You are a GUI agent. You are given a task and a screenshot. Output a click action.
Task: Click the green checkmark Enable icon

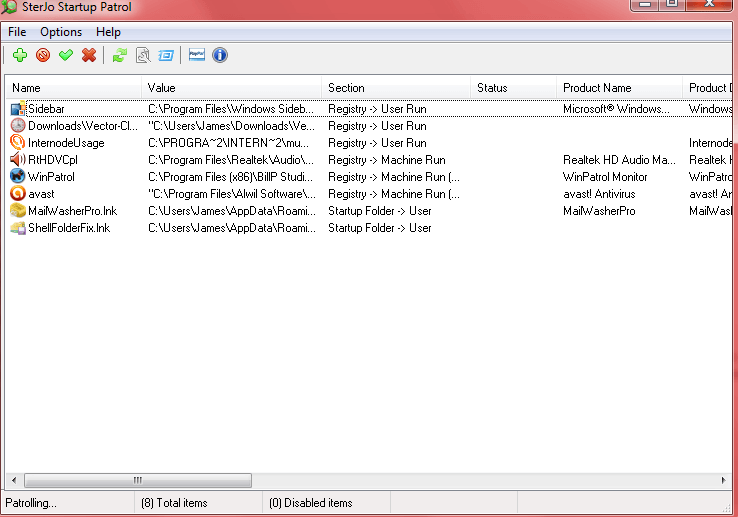(66, 55)
